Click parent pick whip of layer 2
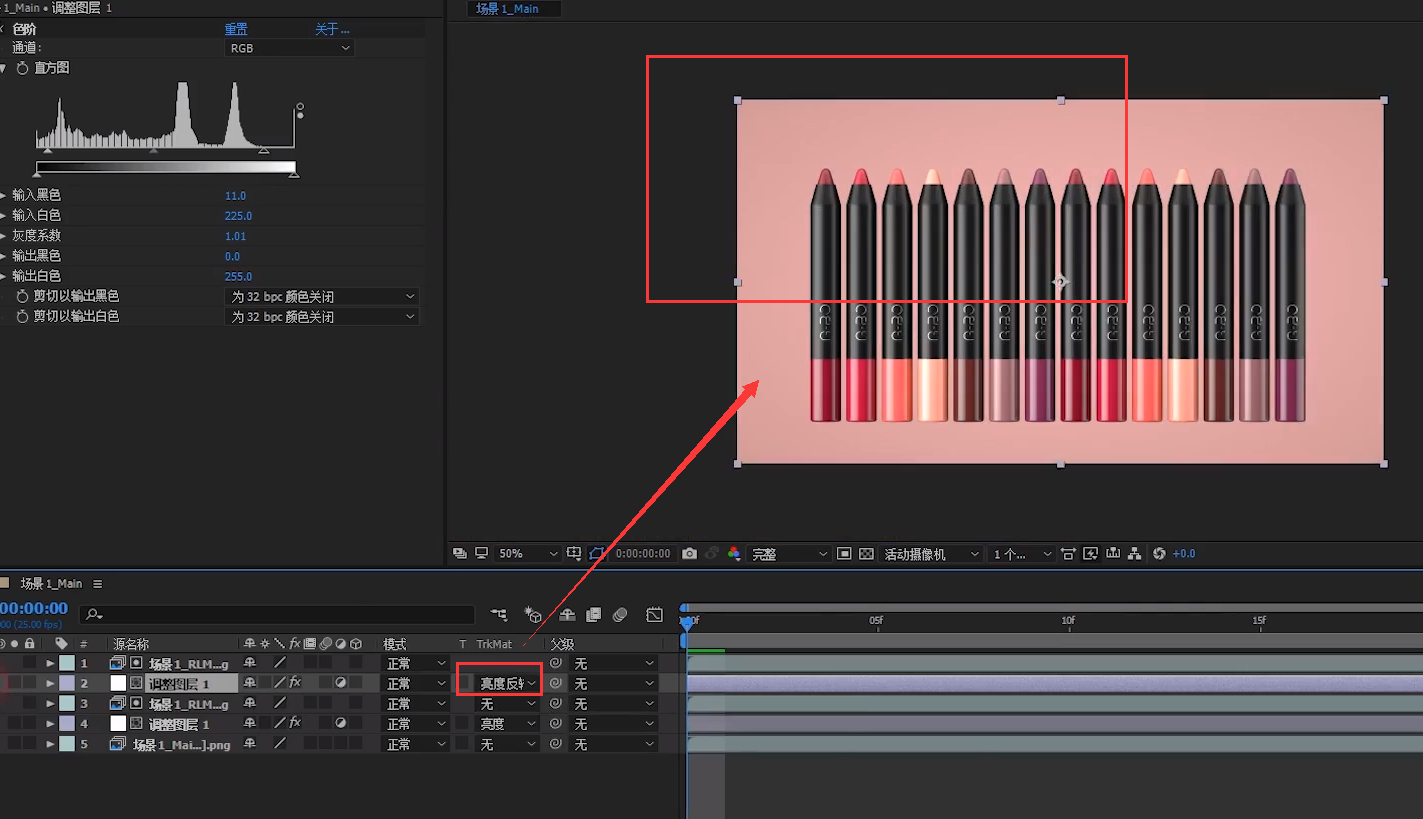 tap(556, 683)
